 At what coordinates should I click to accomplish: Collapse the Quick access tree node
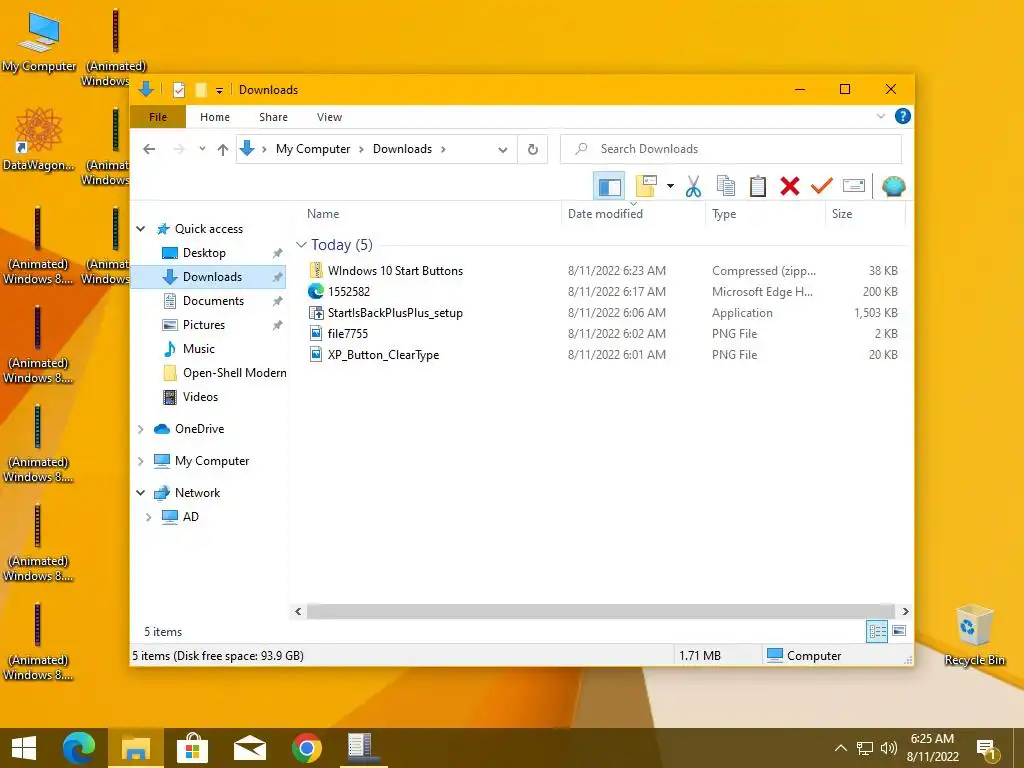pyautogui.click(x=140, y=229)
